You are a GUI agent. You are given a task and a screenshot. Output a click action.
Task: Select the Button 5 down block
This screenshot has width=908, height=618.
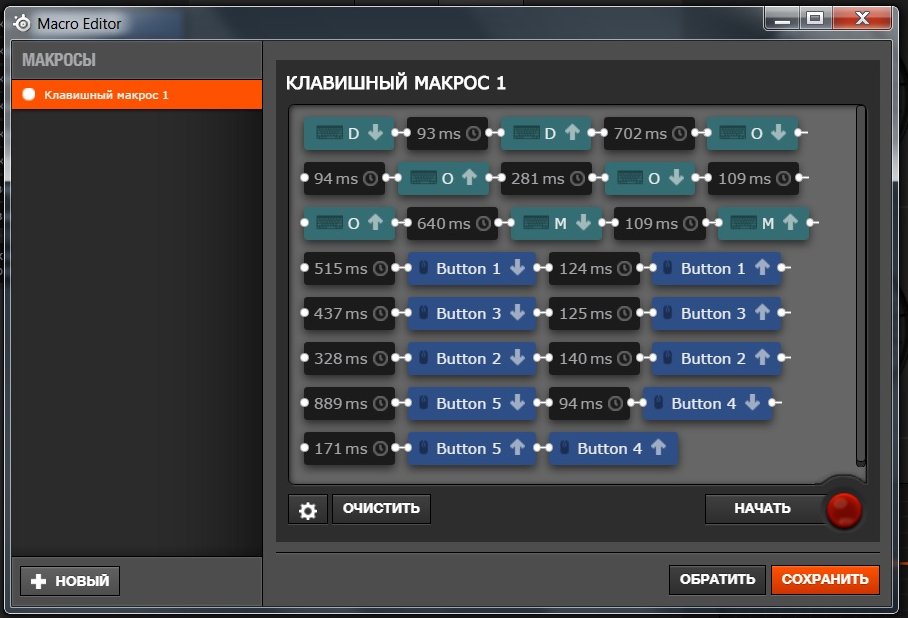(472, 403)
